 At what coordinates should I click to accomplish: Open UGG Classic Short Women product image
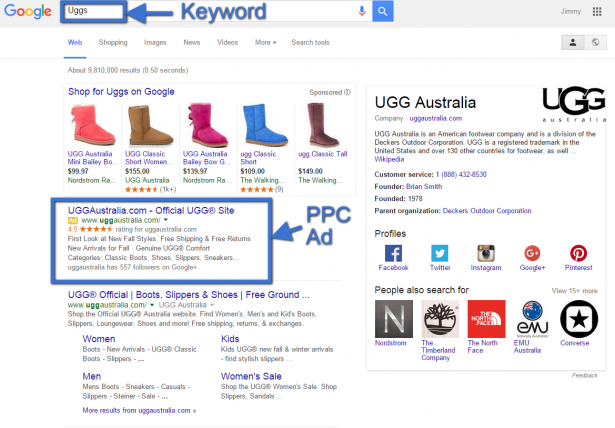[149, 125]
